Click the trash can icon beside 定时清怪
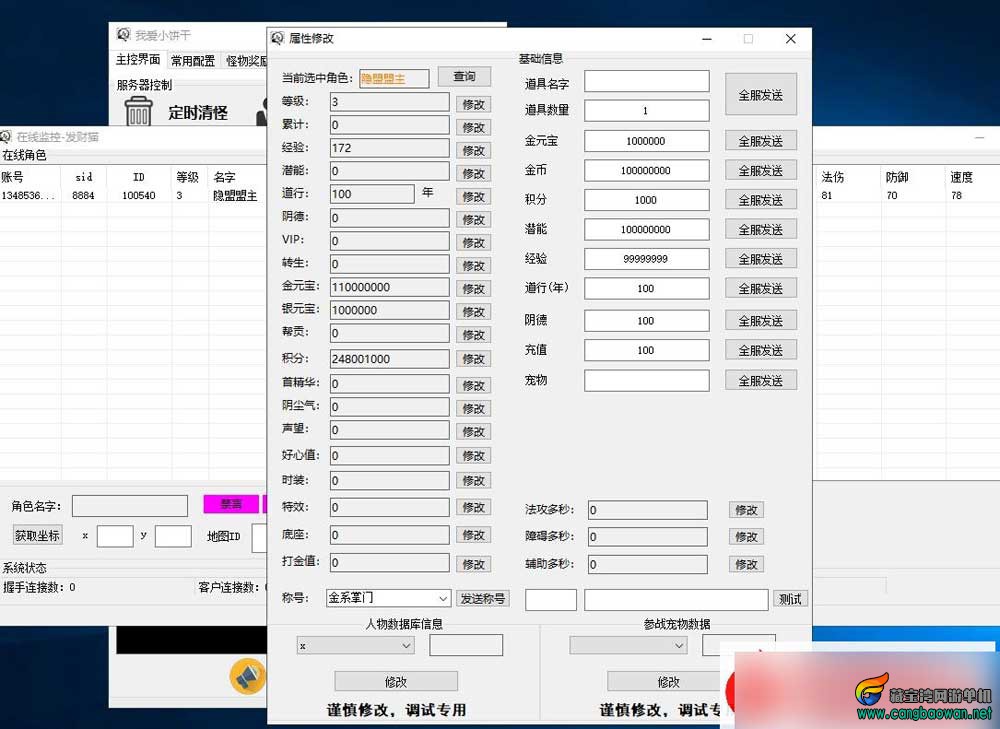This screenshot has width=1000, height=729. tap(138, 112)
